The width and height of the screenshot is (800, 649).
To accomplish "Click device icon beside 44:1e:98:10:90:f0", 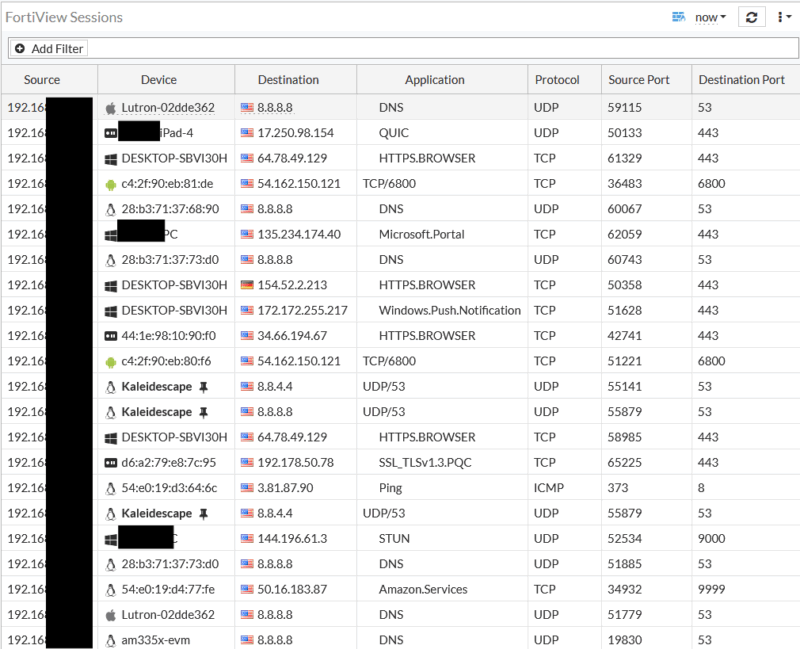I will tap(110, 336).
